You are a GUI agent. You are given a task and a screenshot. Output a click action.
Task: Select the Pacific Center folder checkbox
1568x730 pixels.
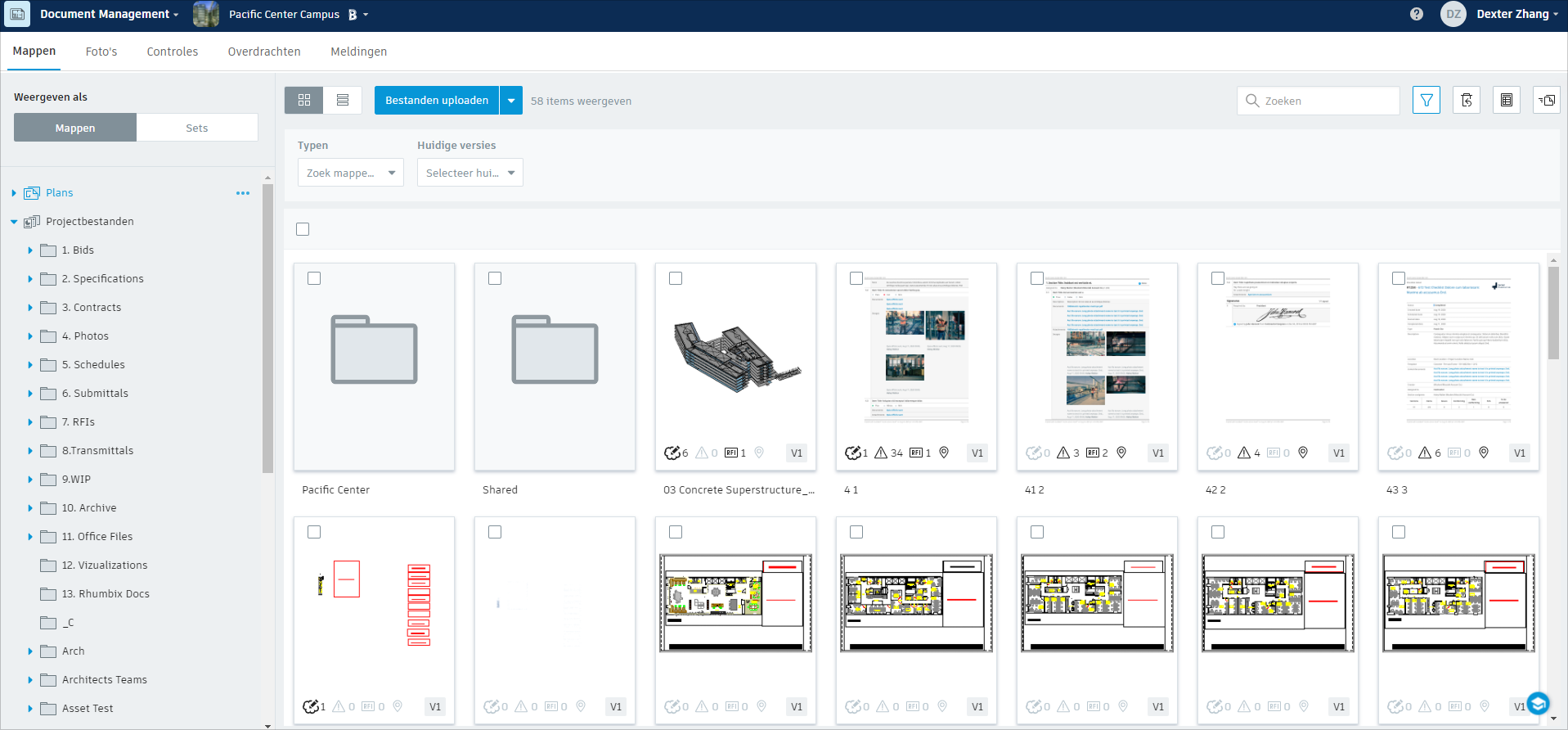[314, 278]
